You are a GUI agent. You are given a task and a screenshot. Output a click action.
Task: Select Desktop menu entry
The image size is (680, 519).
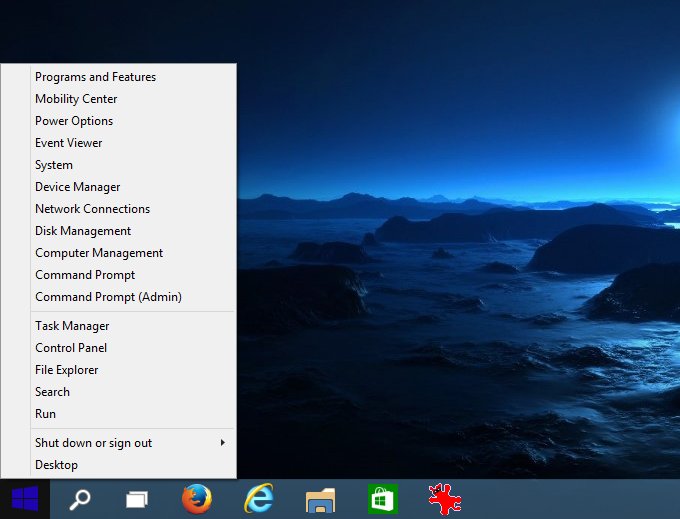(x=134, y=465)
